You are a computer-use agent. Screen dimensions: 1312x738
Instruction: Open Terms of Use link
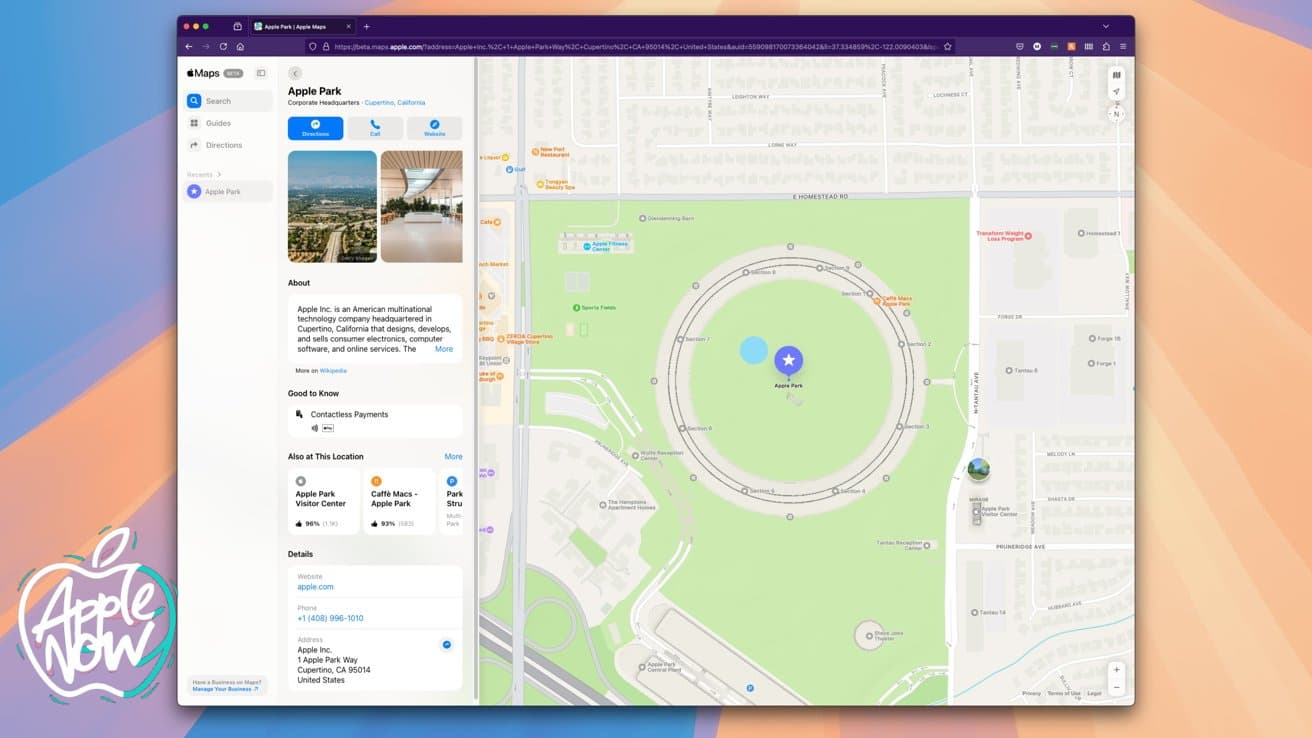1063,693
